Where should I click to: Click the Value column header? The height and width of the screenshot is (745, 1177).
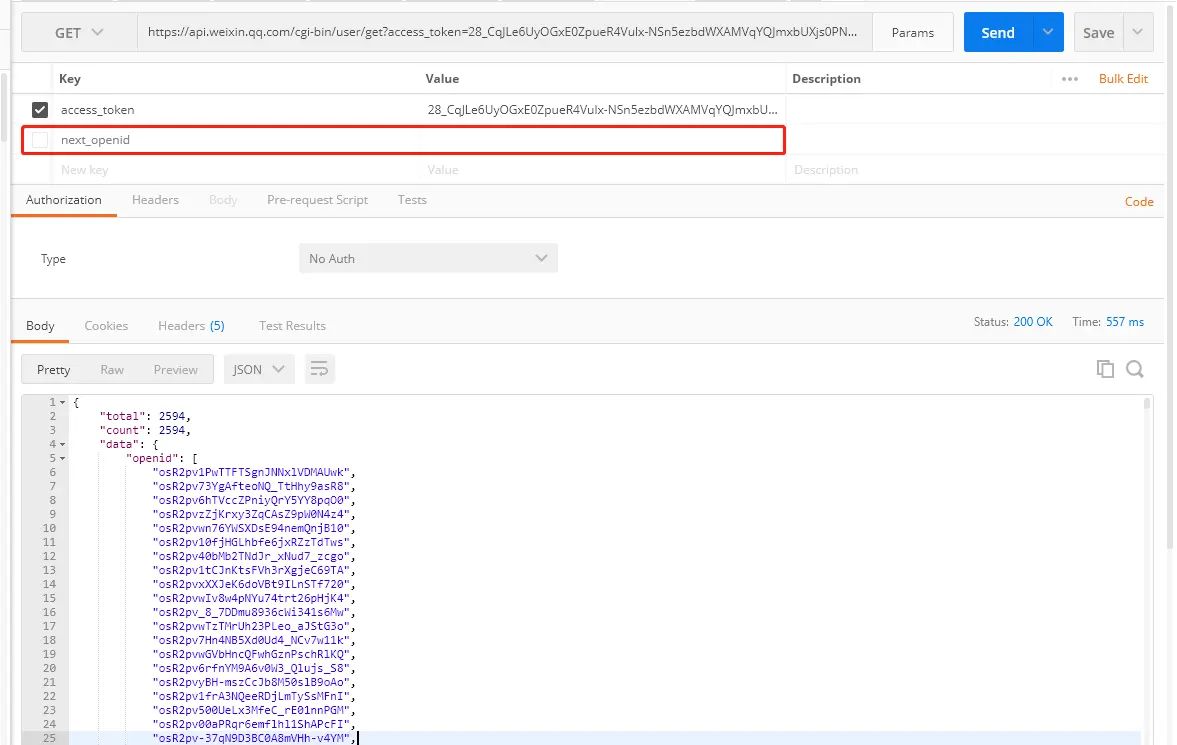tap(442, 79)
